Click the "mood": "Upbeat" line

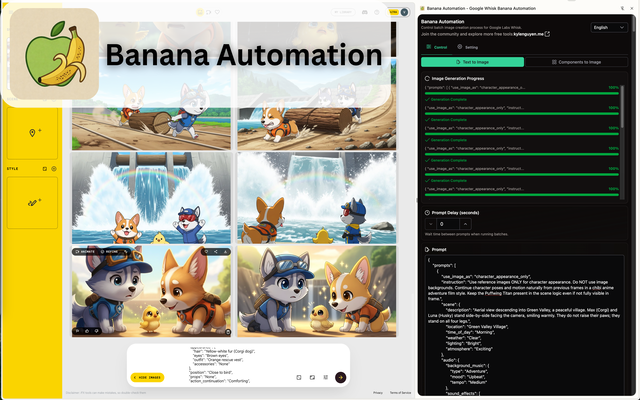pos(467,377)
